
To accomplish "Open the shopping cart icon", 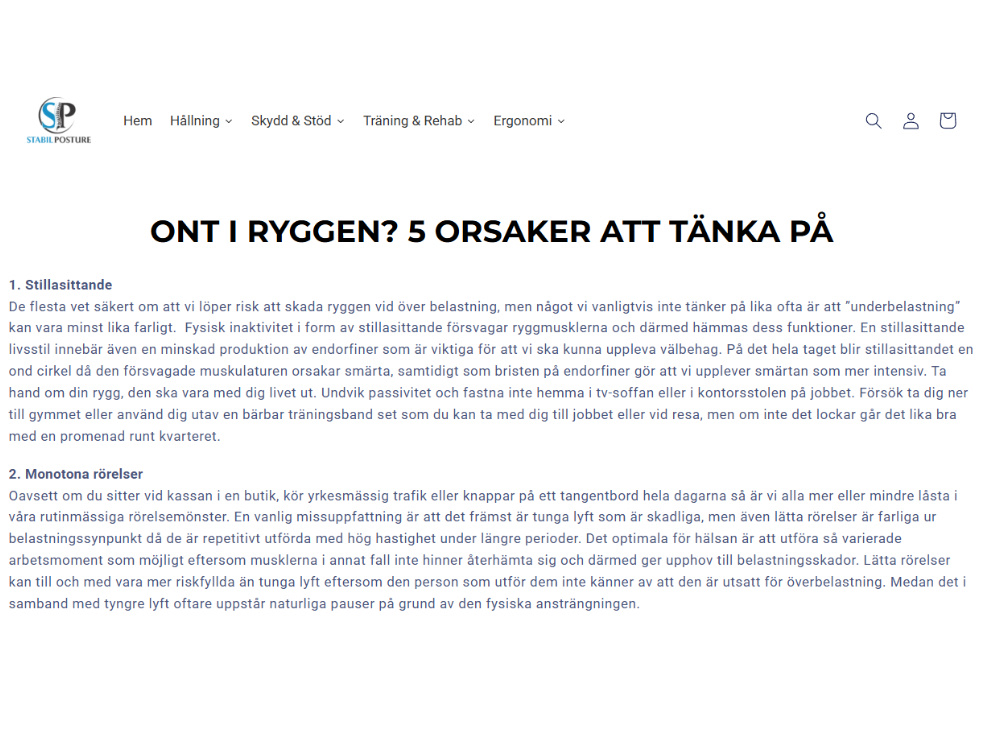I will point(948,121).
